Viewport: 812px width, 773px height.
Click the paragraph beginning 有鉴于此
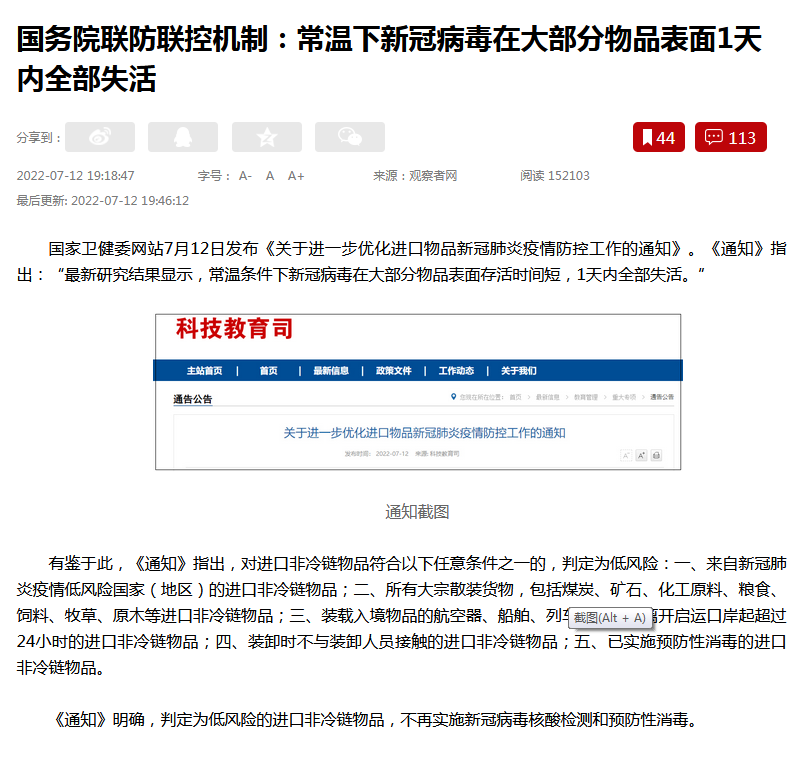(401, 616)
